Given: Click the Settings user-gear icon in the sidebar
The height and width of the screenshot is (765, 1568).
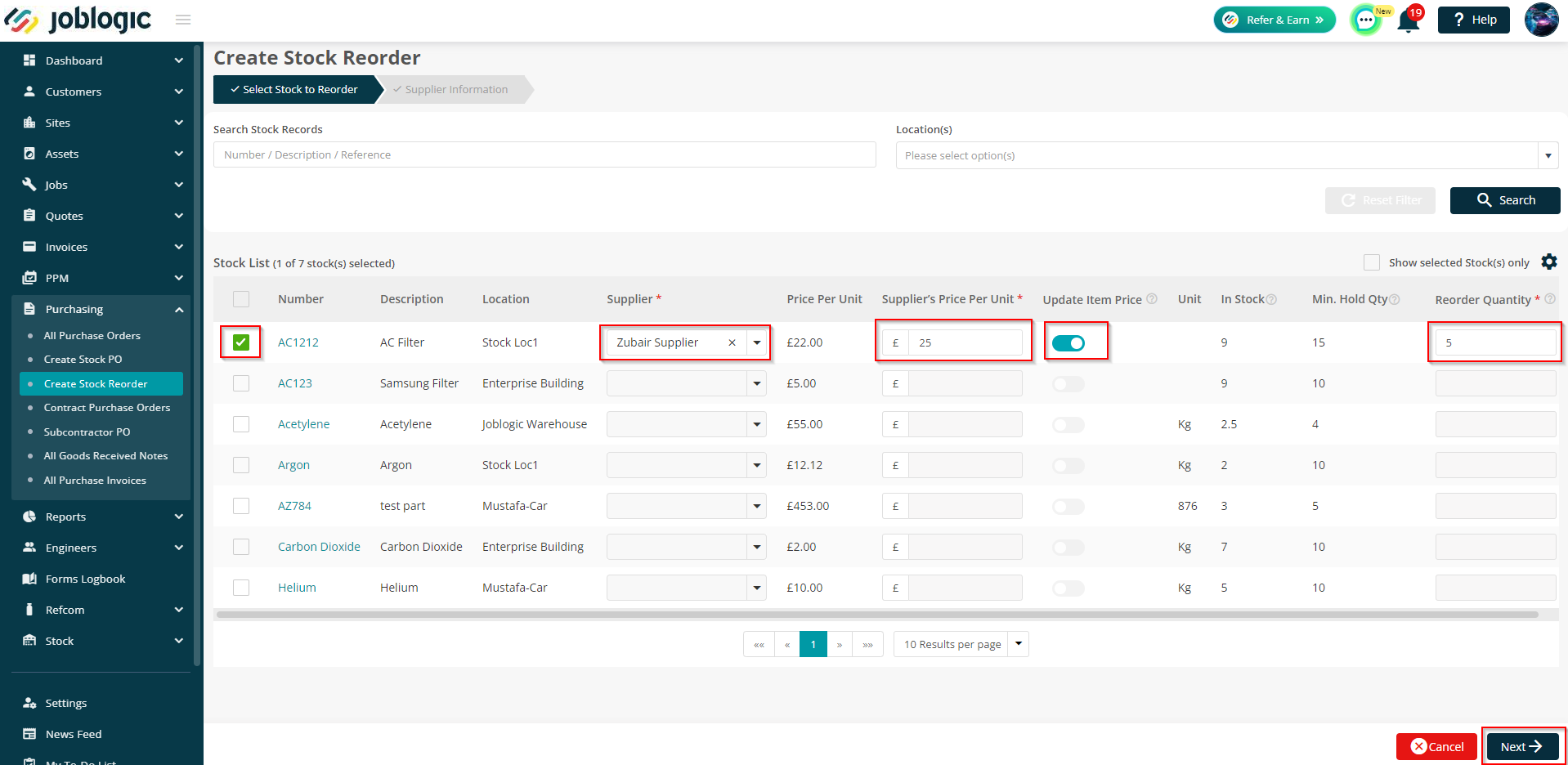Looking at the screenshot, I should click(29, 703).
